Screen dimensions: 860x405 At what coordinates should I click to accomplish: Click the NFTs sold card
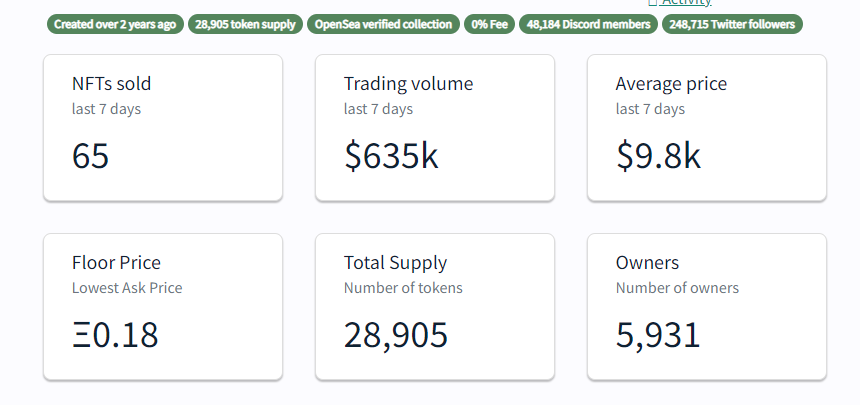pos(163,127)
